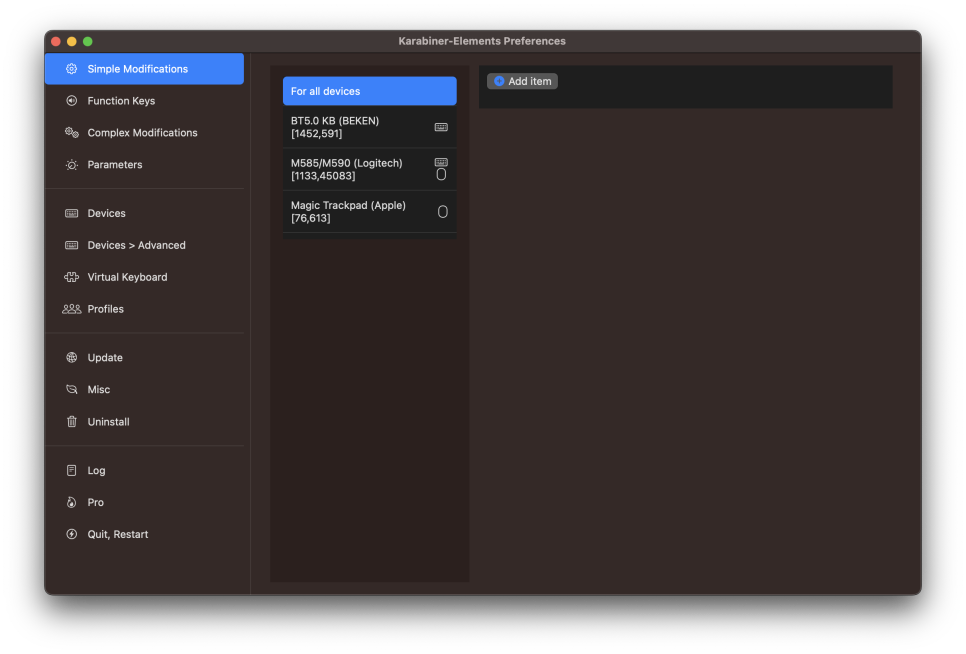Open Virtual Keyboard settings

click(144, 277)
